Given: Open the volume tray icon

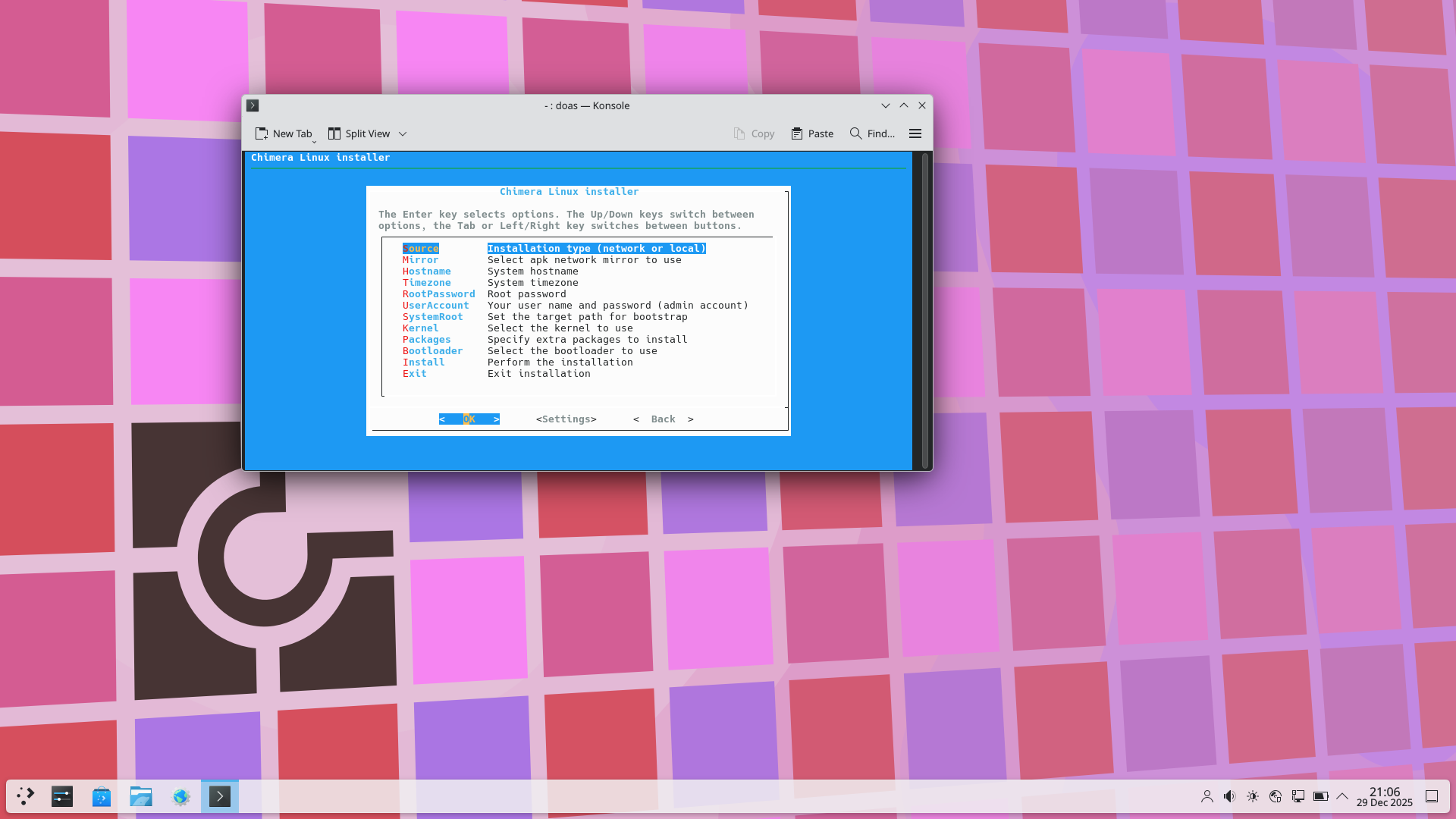Looking at the screenshot, I should [1230, 796].
